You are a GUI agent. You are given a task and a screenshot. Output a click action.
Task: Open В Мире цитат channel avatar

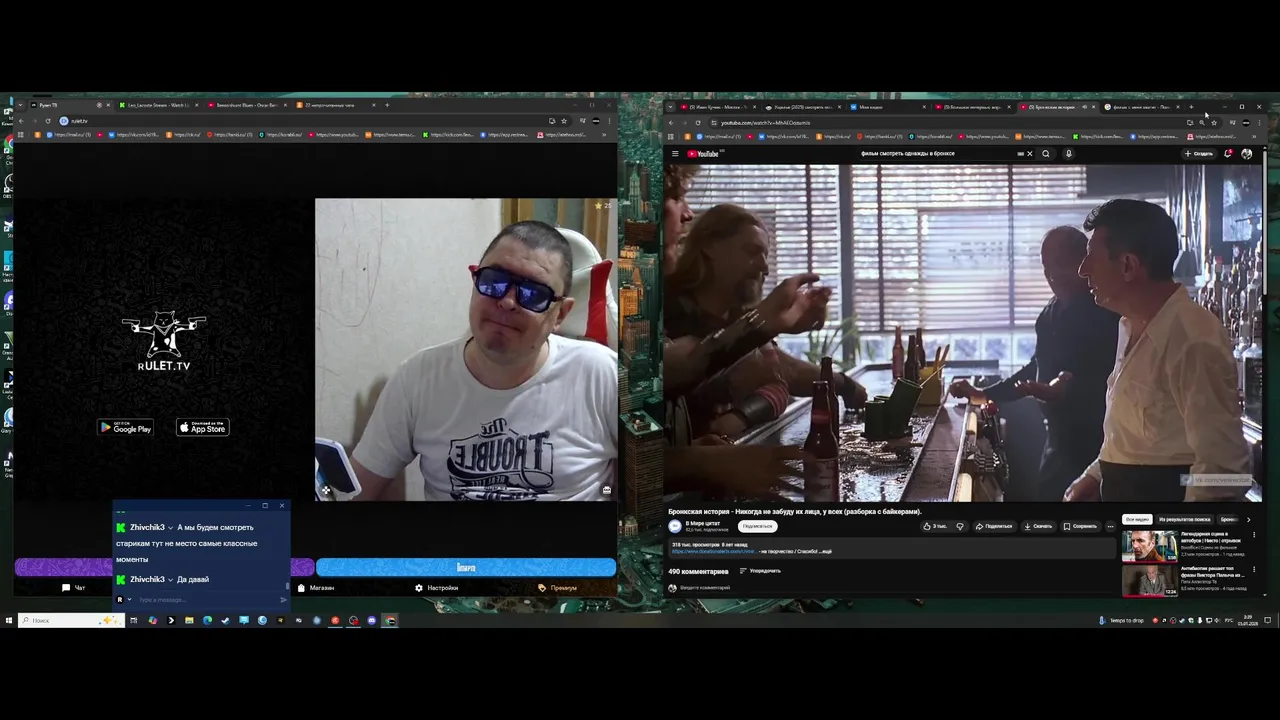click(x=675, y=526)
